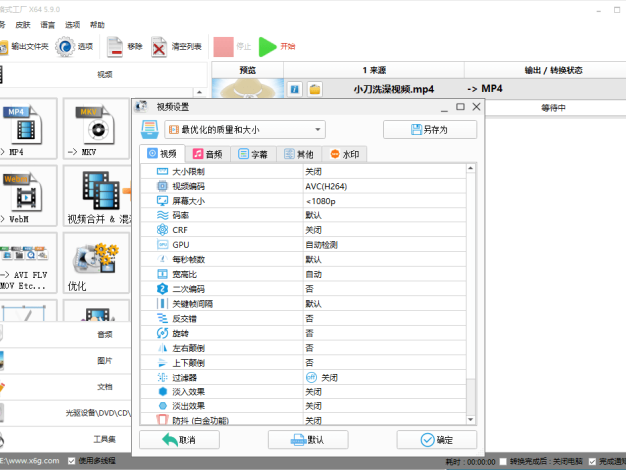Toggle the deinterlace (反交错) value

click(x=384, y=318)
